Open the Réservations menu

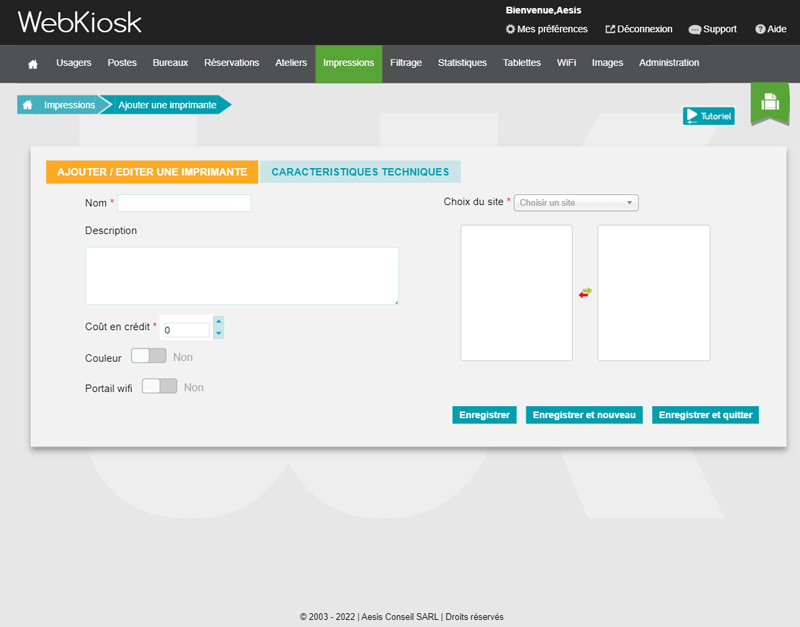(x=232, y=63)
